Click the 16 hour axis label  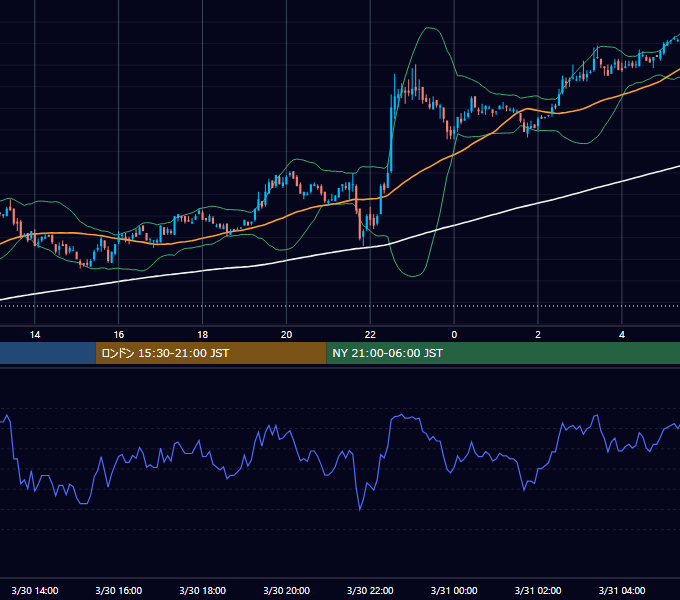tap(118, 335)
